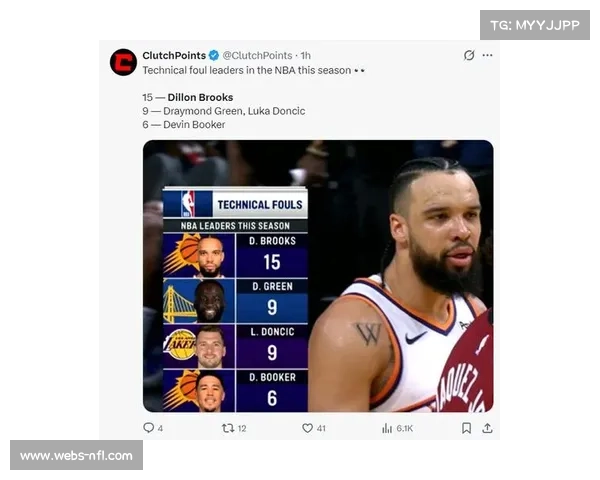Click the @ClutchPoints handle
Viewport: 600px width, 480px height.
click(x=258, y=56)
